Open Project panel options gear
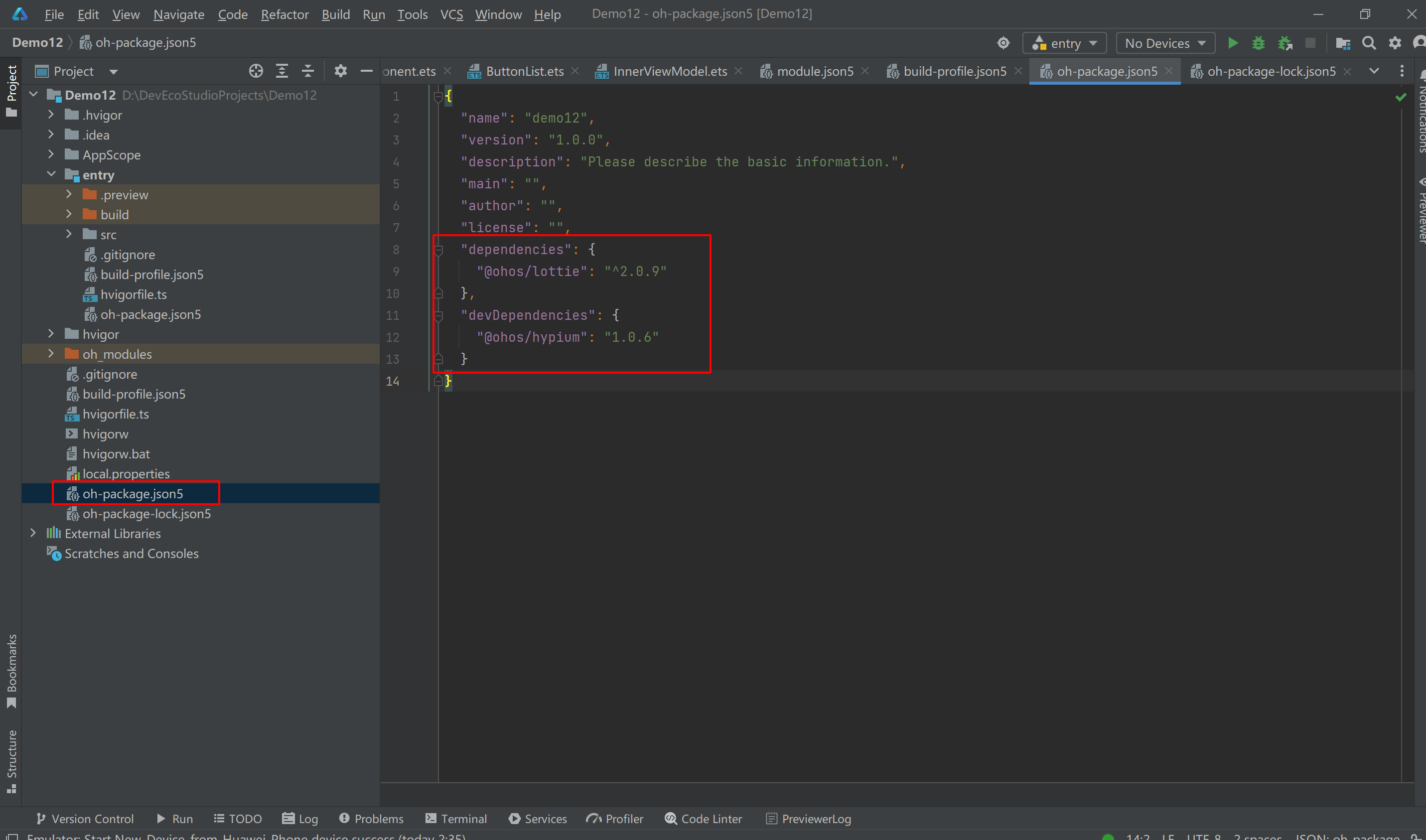The width and height of the screenshot is (1426, 840). [x=340, y=71]
